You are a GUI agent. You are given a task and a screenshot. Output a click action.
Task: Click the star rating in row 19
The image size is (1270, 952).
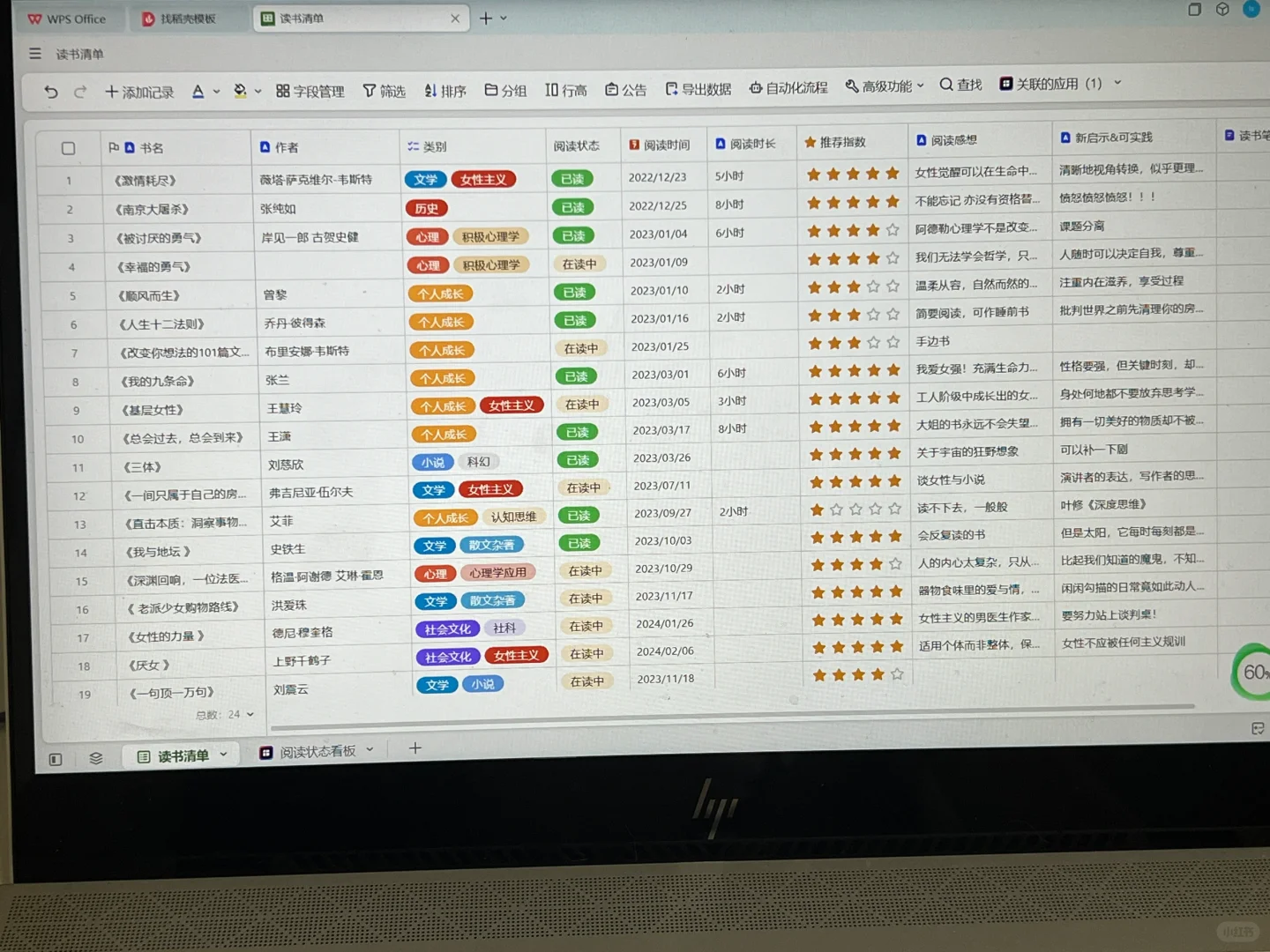pos(857,675)
